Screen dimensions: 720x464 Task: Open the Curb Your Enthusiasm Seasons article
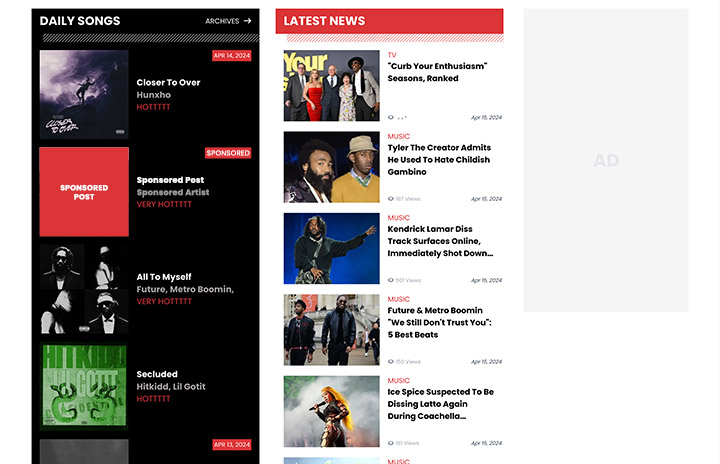pos(437,72)
